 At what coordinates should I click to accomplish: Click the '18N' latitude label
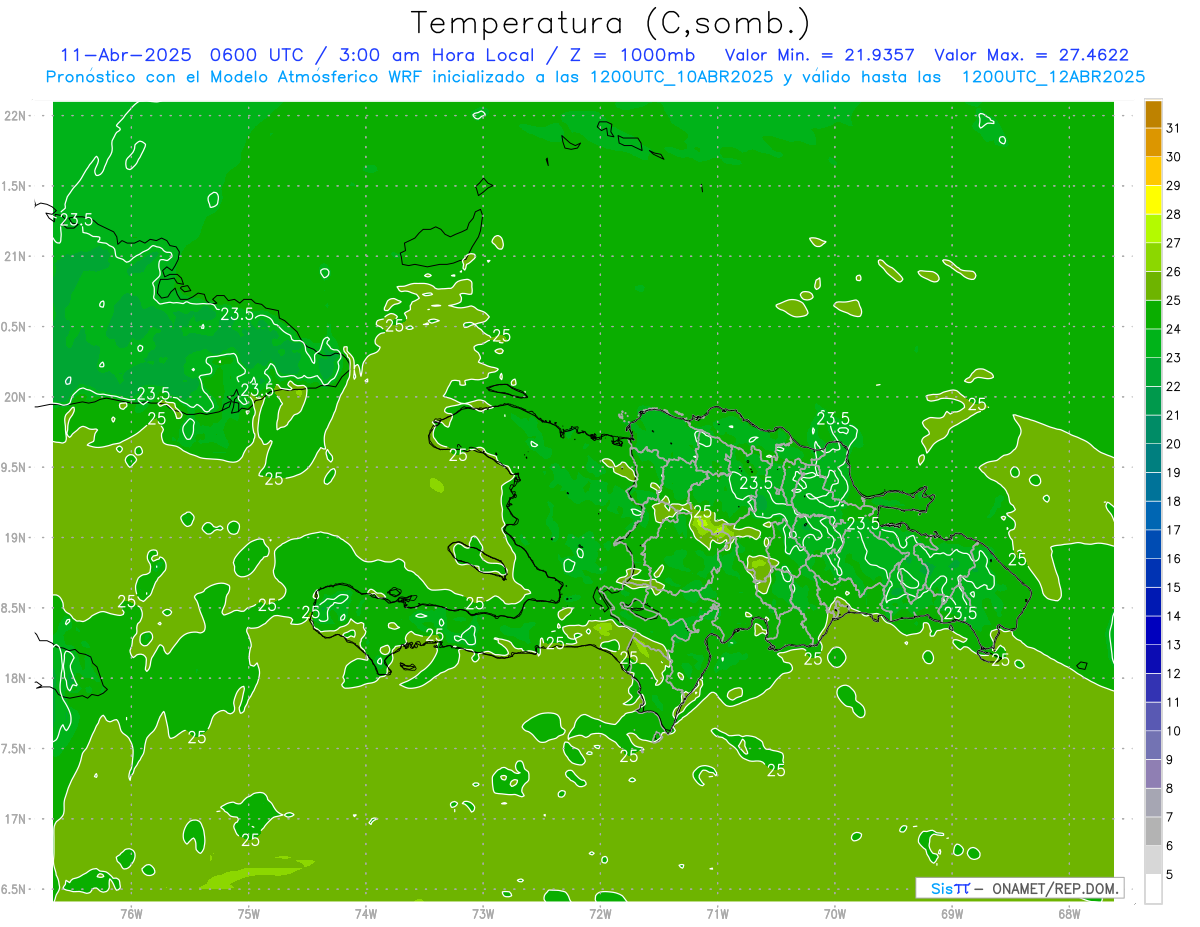tap(16, 678)
